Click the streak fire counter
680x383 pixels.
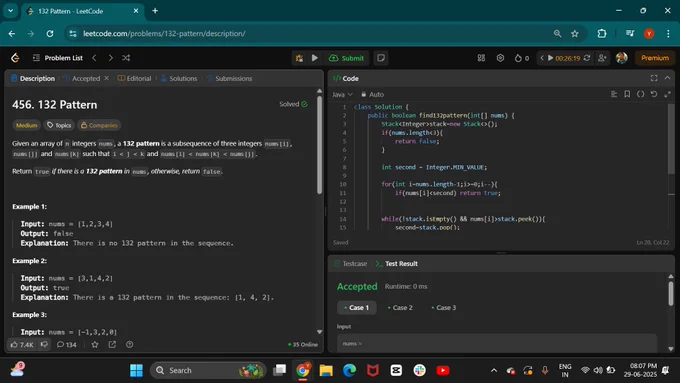coord(522,58)
